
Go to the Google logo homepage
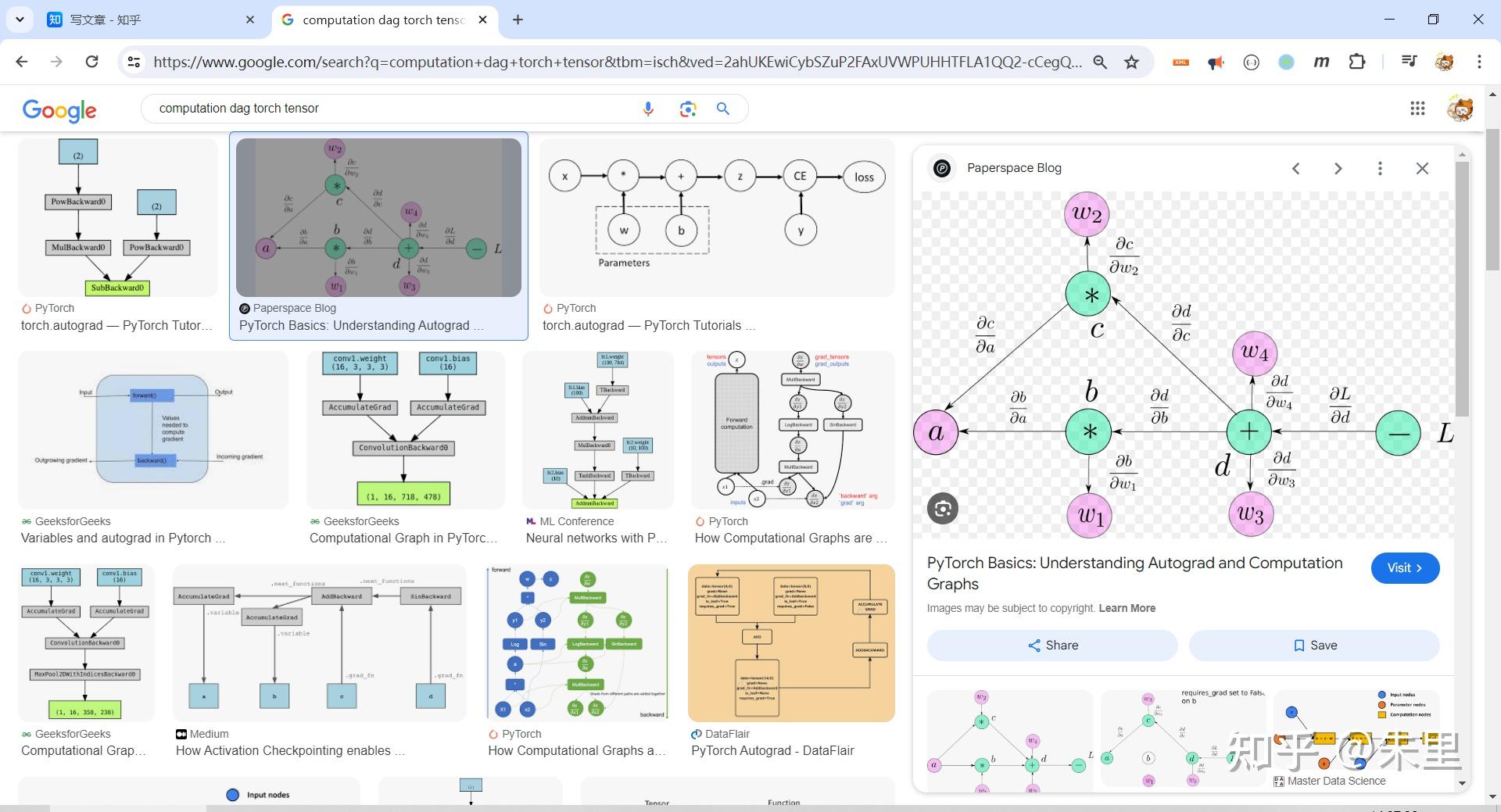tap(59, 110)
